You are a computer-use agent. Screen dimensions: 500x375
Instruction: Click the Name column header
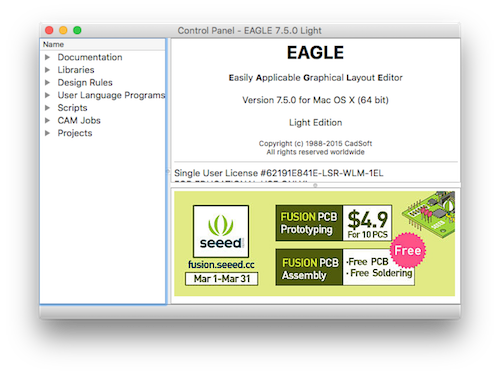pyautogui.click(x=103, y=45)
